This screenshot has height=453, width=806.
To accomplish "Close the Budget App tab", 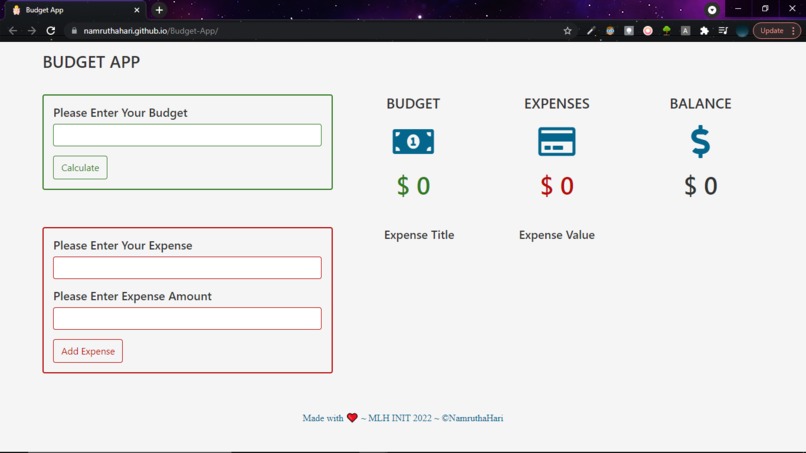I will click(137, 10).
